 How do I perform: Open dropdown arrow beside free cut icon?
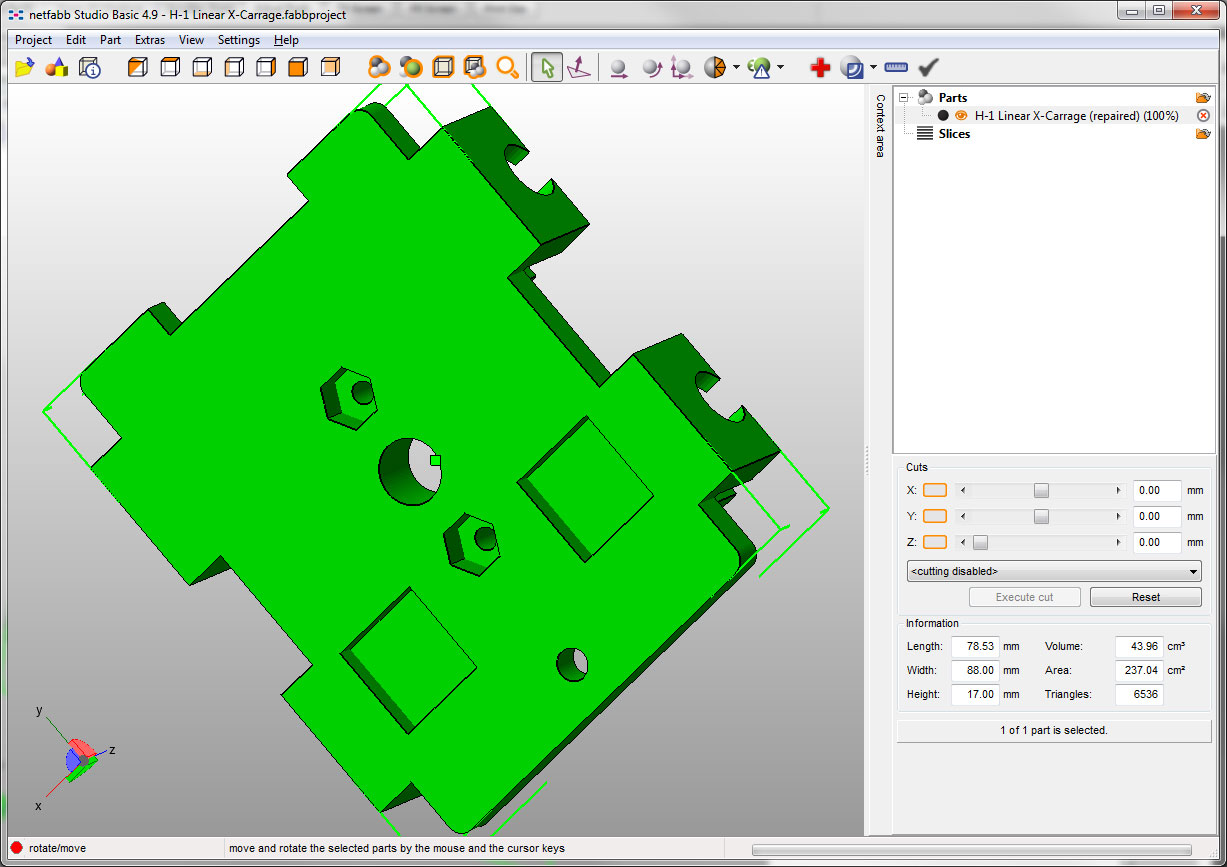737,68
